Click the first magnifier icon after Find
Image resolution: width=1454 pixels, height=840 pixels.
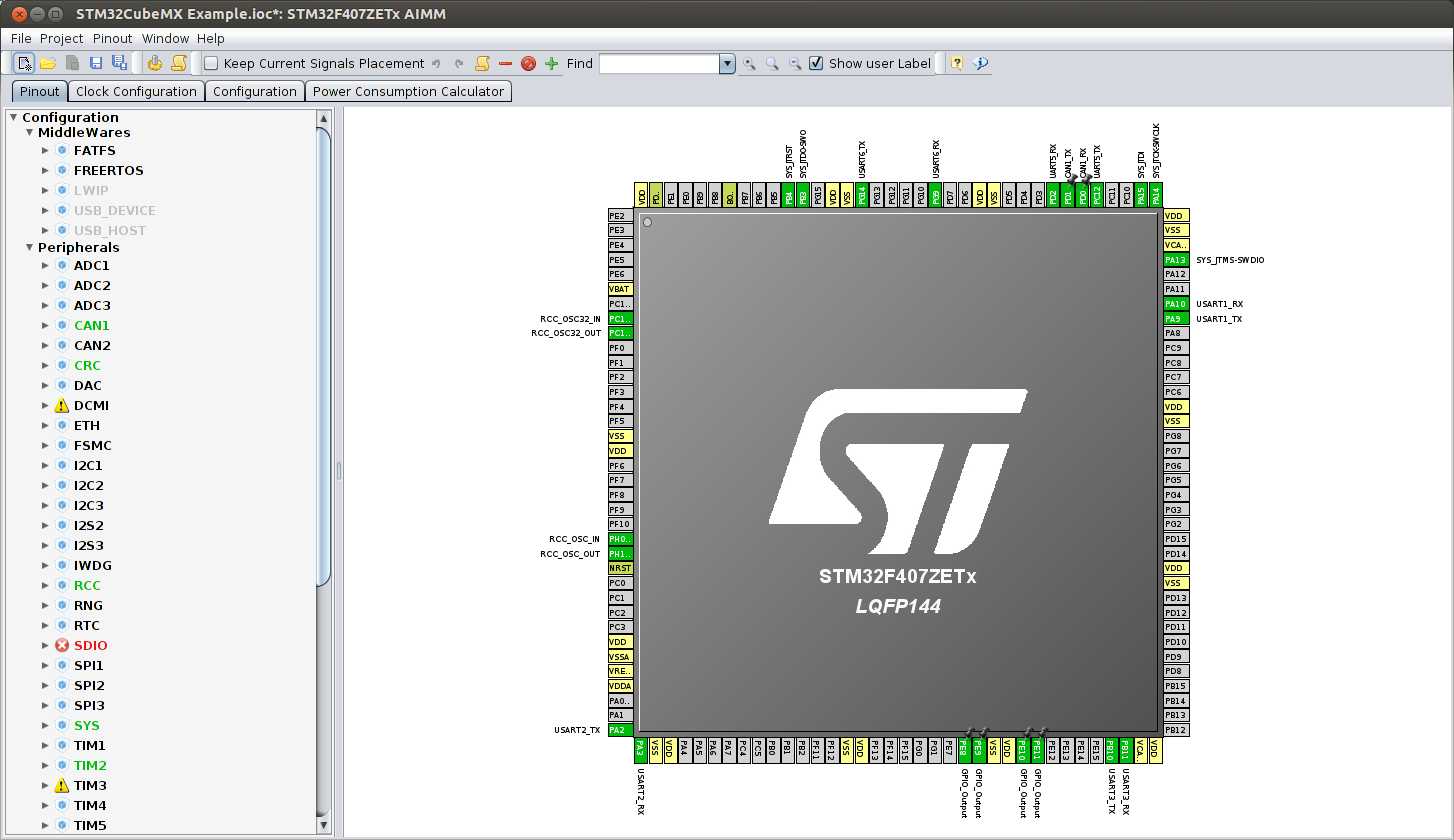[749, 63]
